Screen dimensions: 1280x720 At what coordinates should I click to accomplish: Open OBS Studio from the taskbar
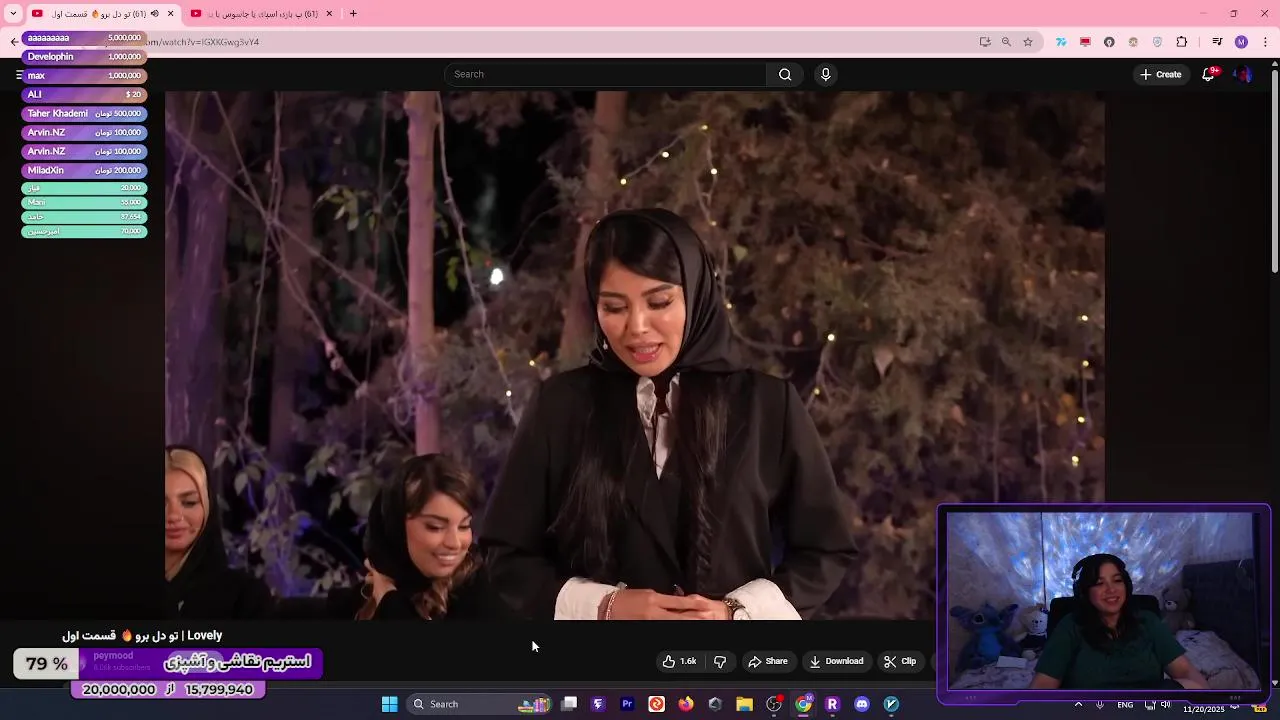click(x=773, y=704)
